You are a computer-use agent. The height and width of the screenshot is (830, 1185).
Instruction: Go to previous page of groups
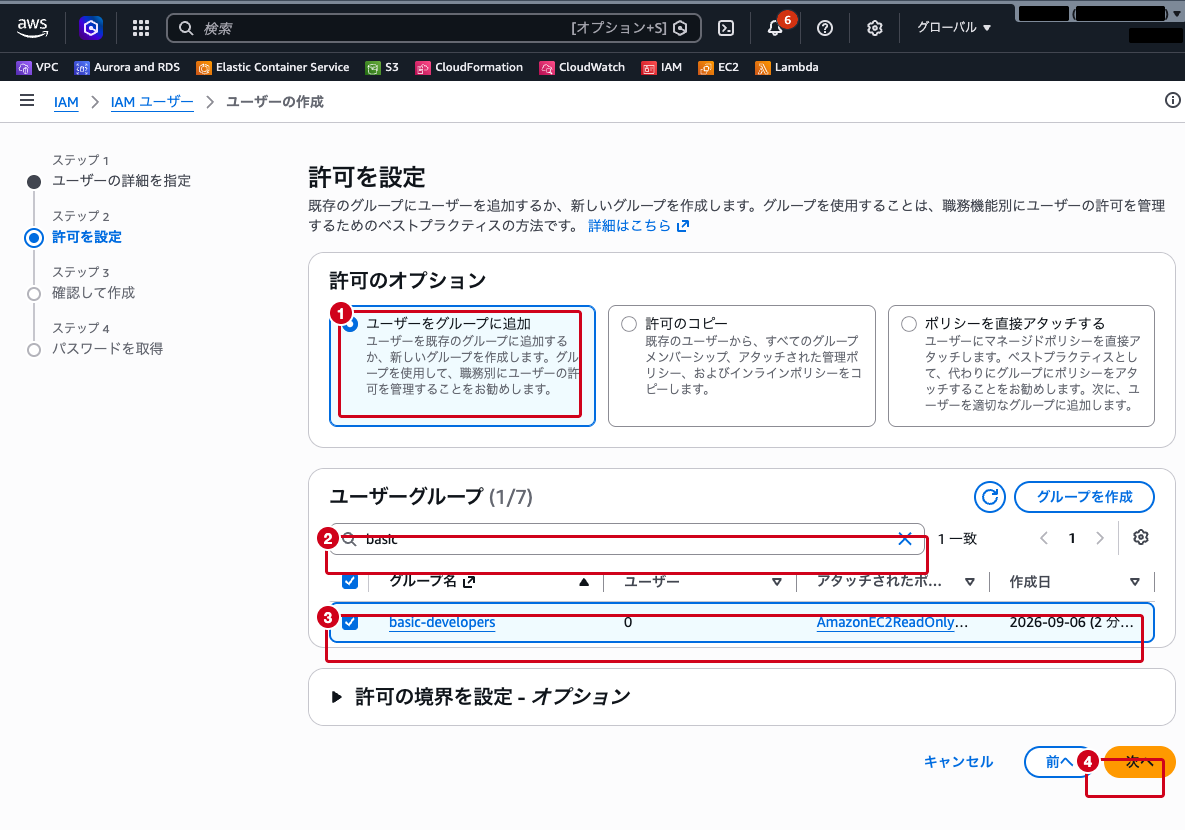pyautogui.click(x=1044, y=538)
